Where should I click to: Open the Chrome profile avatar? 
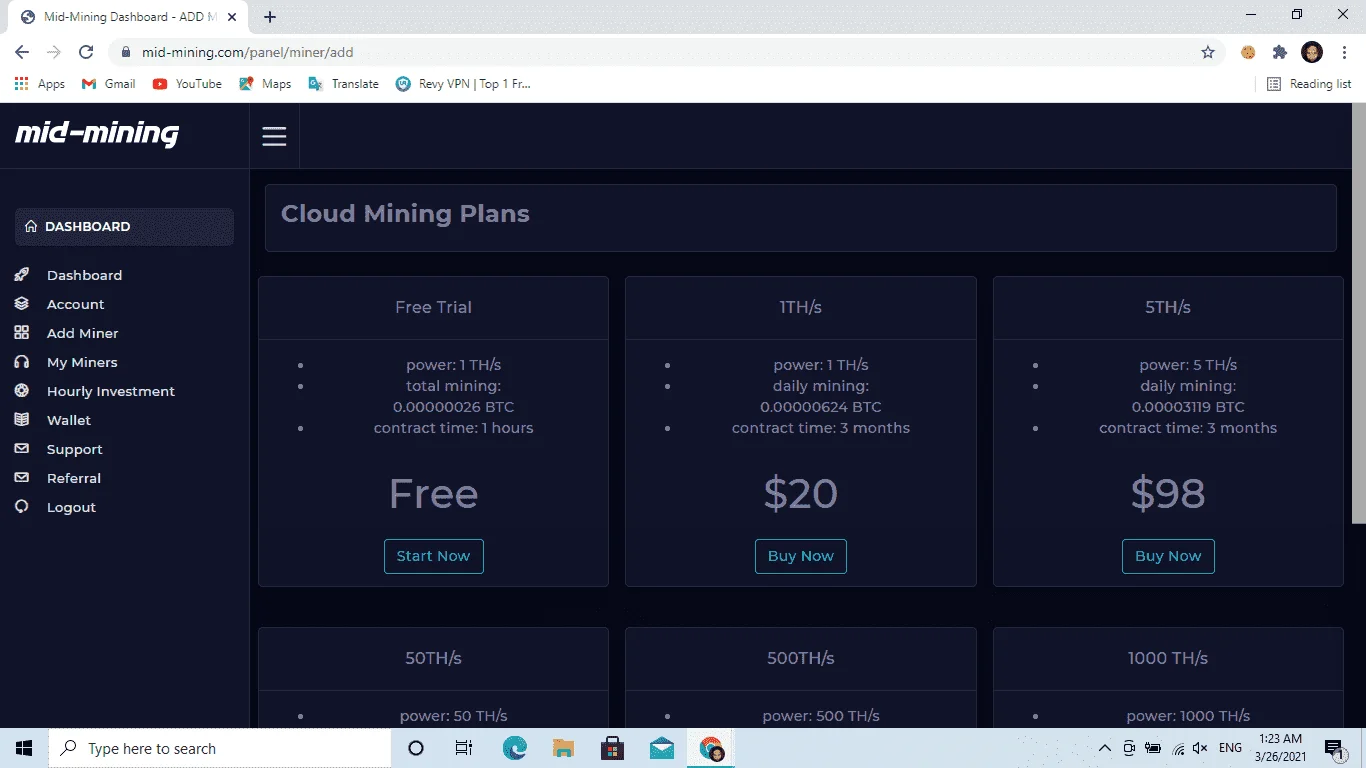coord(1312,52)
